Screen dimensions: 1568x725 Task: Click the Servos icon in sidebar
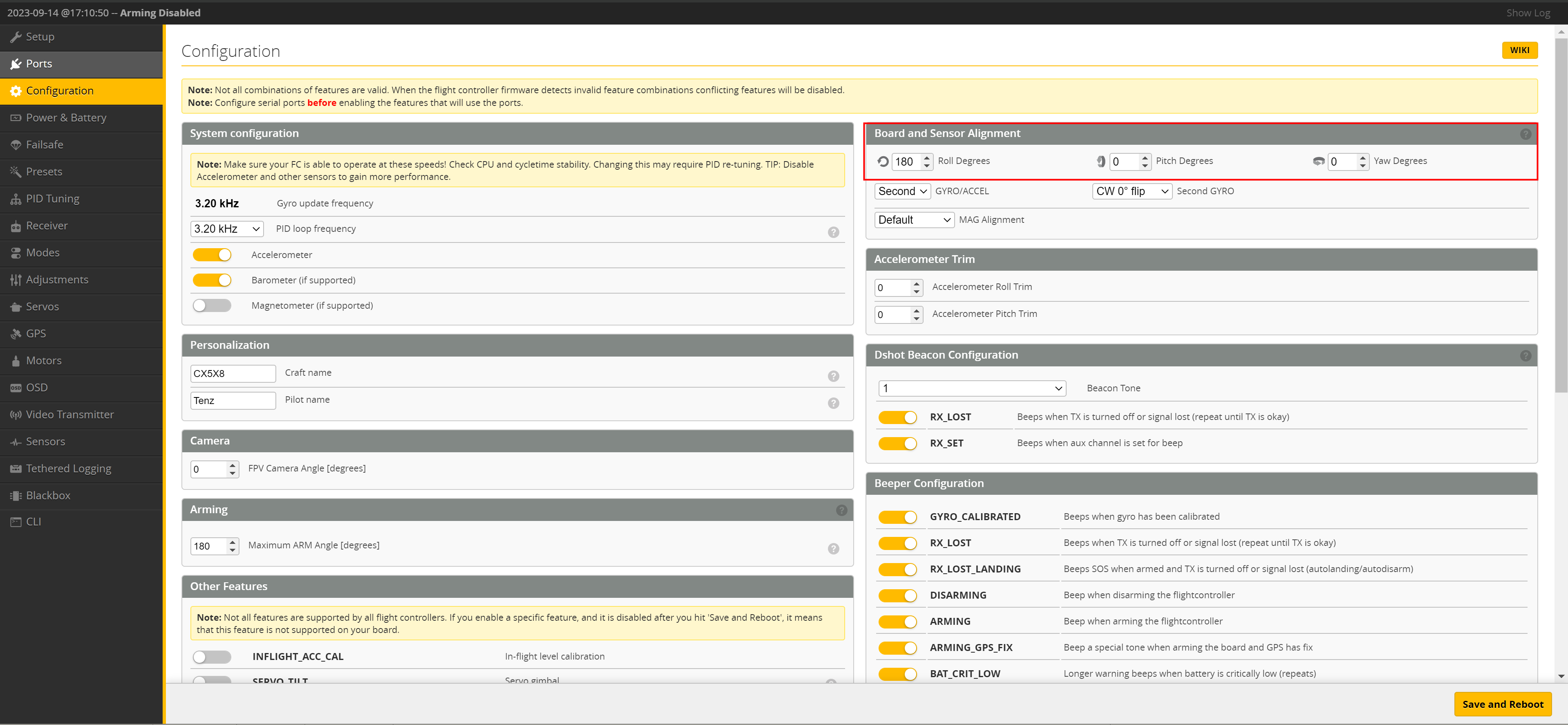click(x=16, y=307)
